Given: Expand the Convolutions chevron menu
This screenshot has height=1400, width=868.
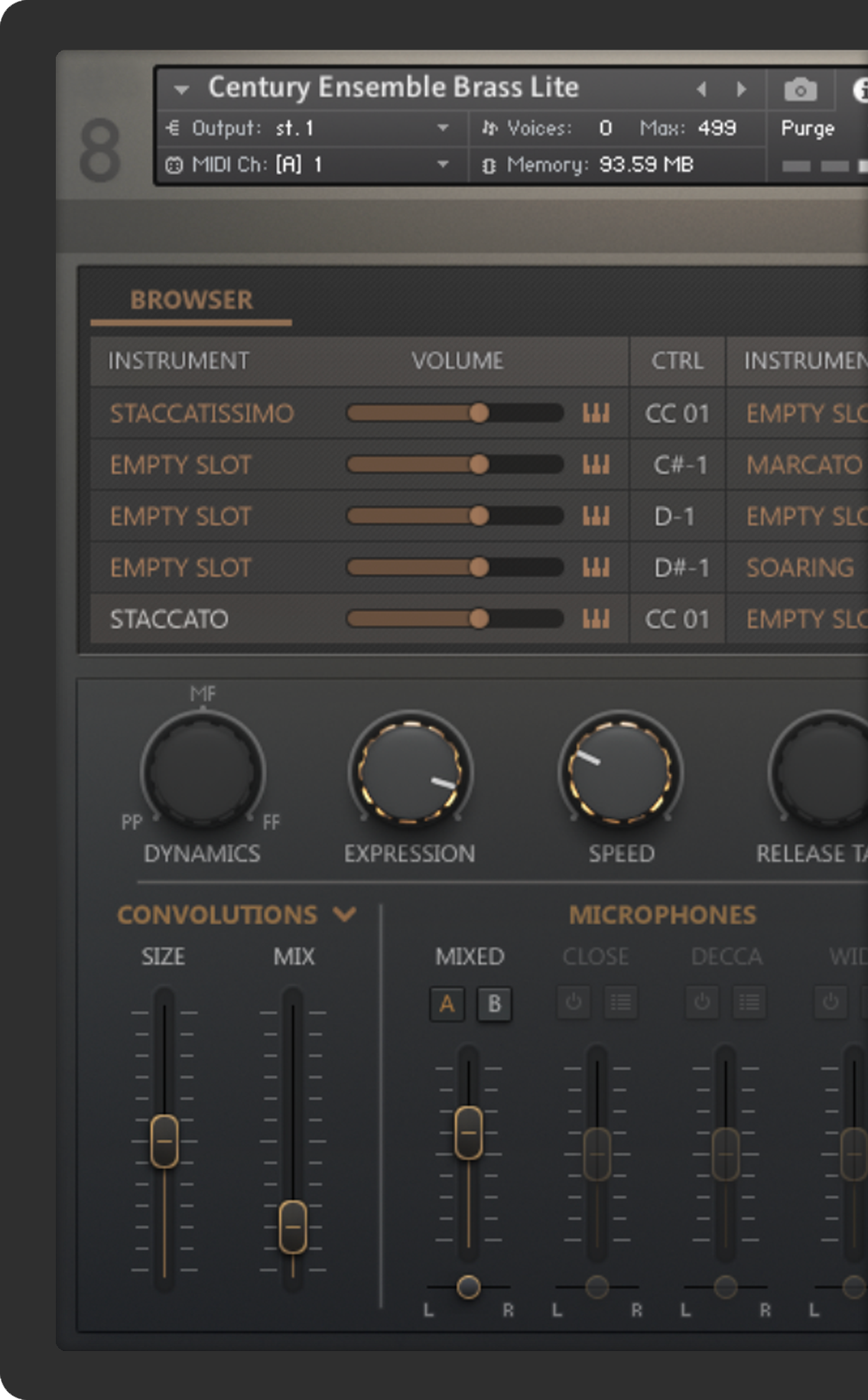Looking at the screenshot, I should click(346, 914).
